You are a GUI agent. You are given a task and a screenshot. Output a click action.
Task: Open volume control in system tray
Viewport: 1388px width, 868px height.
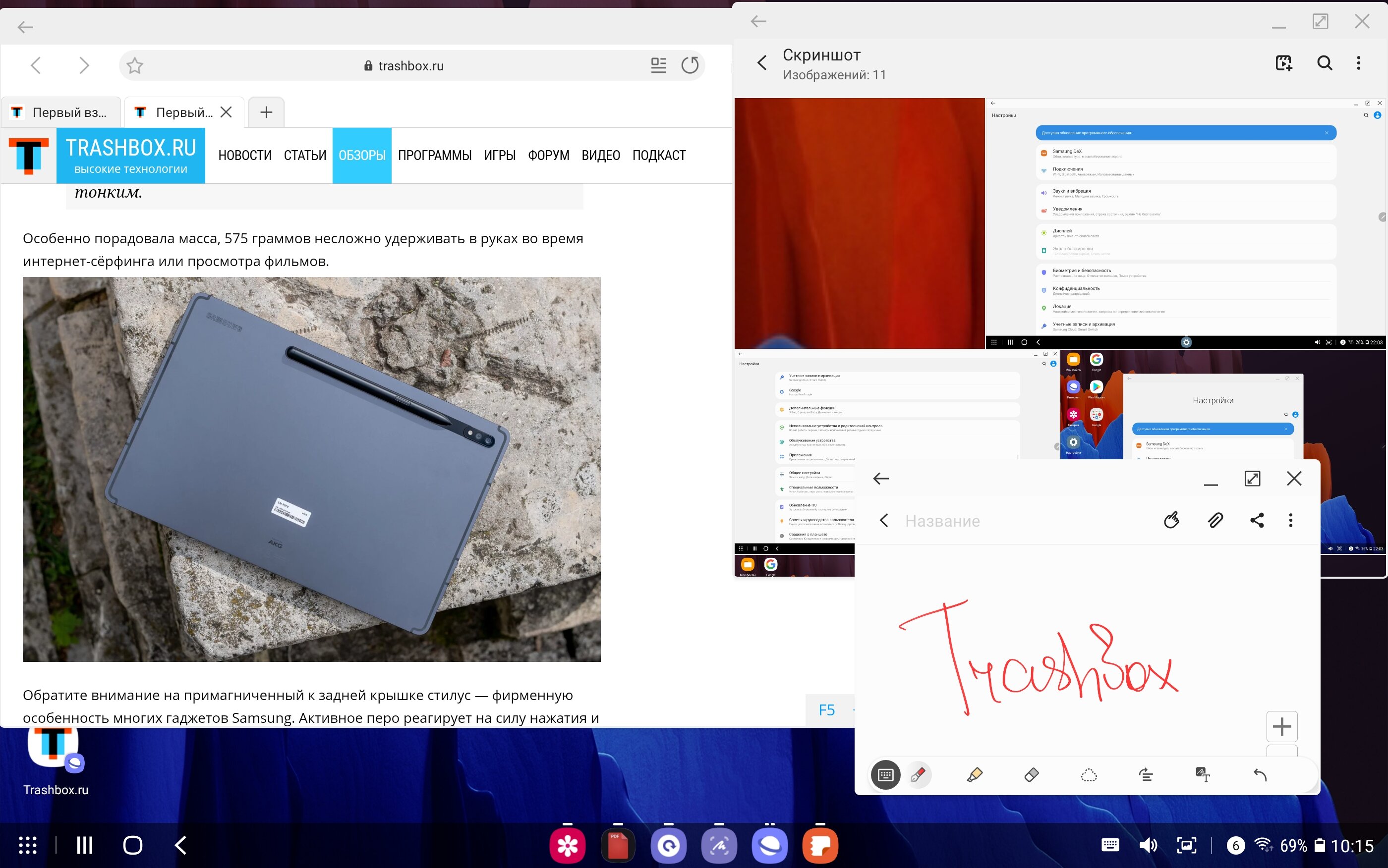click(x=1148, y=845)
